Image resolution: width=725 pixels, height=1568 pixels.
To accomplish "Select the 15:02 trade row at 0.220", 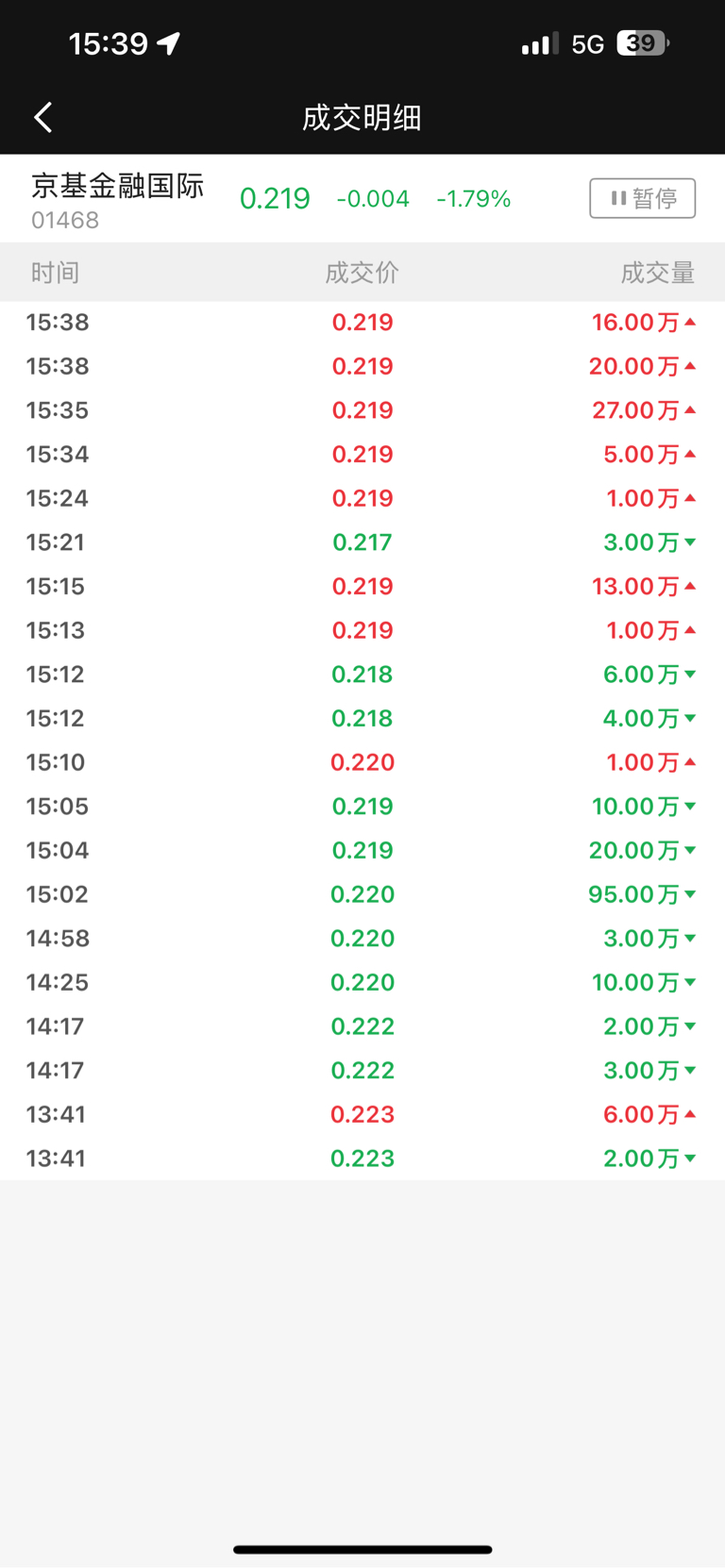I will coord(362,893).
